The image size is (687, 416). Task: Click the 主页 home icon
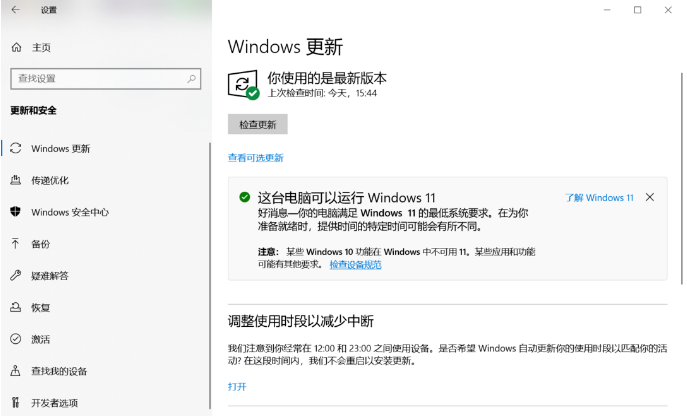[x=16, y=47]
